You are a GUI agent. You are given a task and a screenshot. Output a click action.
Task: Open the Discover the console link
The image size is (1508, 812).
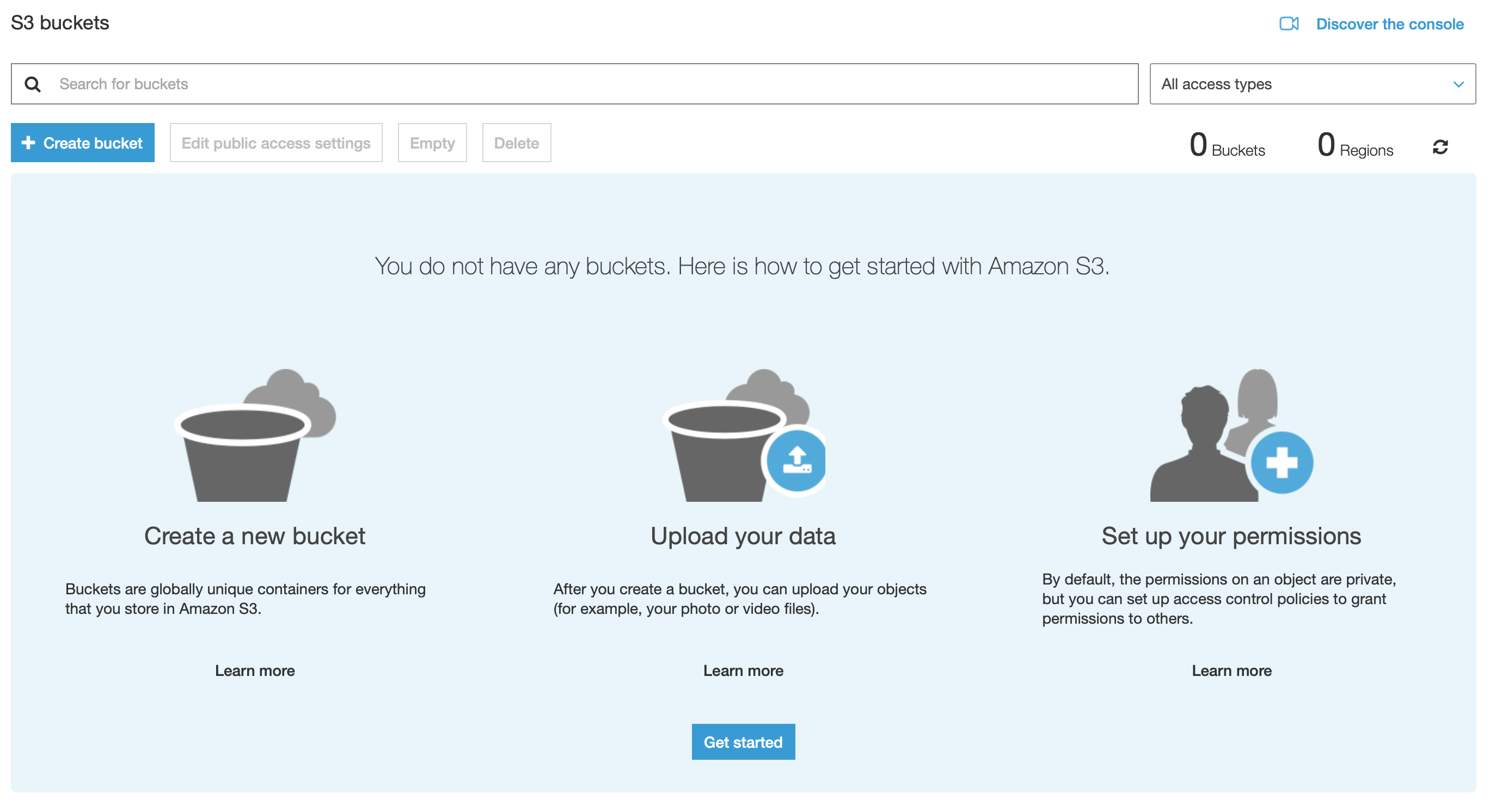[x=1389, y=24]
